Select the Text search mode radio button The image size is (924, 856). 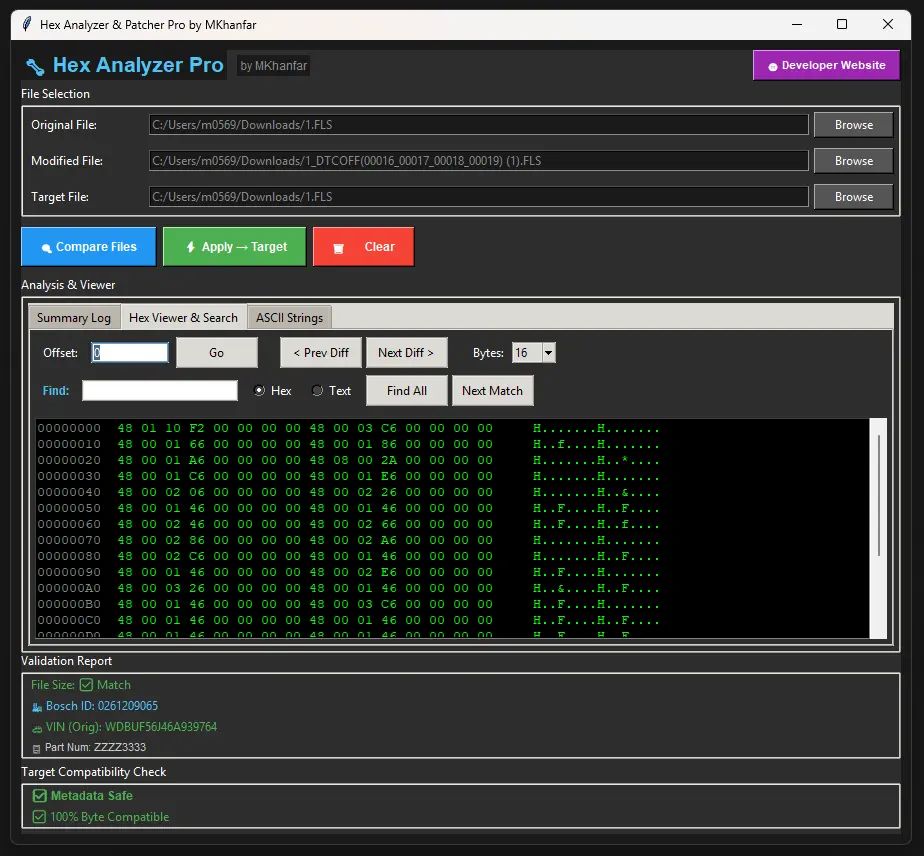click(x=318, y=391)
